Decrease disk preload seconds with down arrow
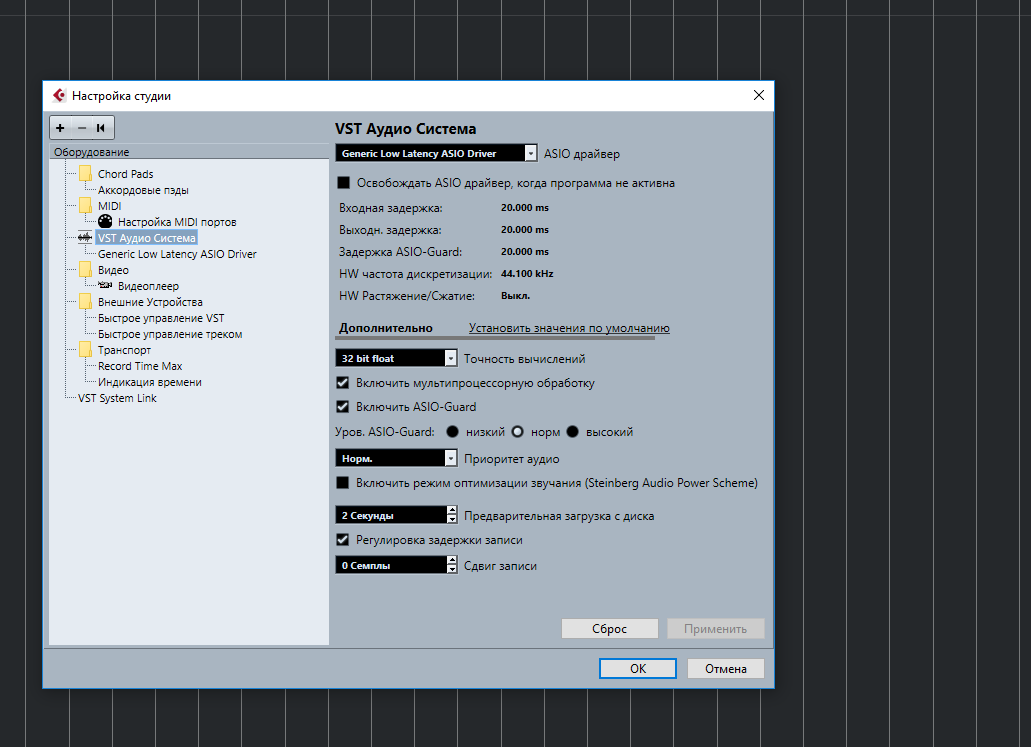 452,519
